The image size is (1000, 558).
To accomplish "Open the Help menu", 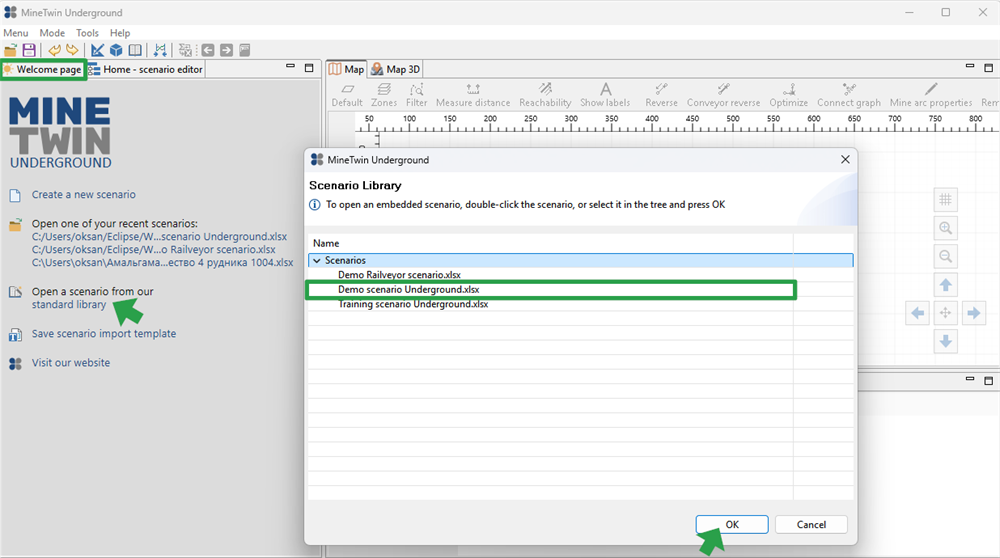I will (x=120, y=33).
